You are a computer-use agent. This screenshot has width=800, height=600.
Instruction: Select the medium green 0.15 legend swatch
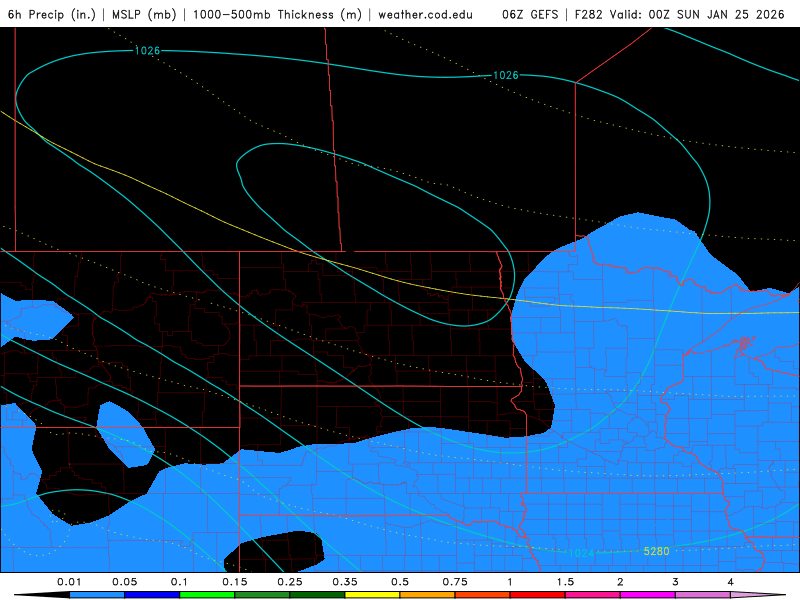[262, 595]
